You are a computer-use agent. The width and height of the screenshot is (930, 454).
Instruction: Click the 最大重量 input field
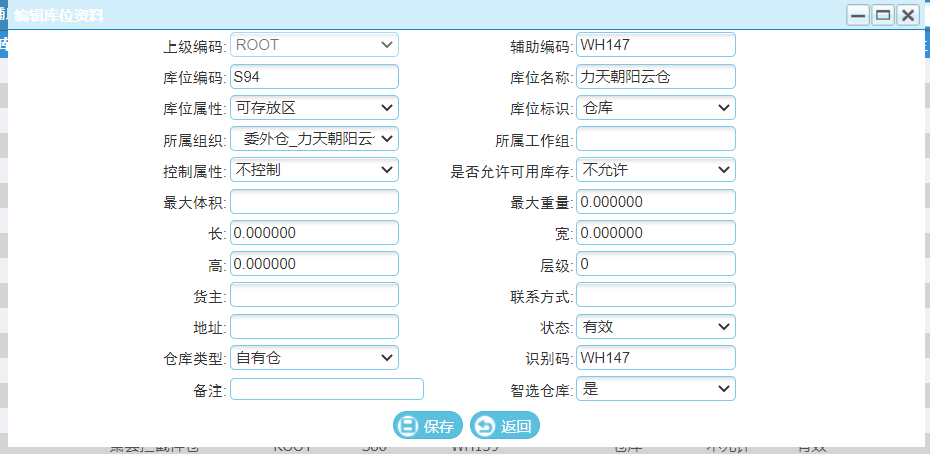655,202
